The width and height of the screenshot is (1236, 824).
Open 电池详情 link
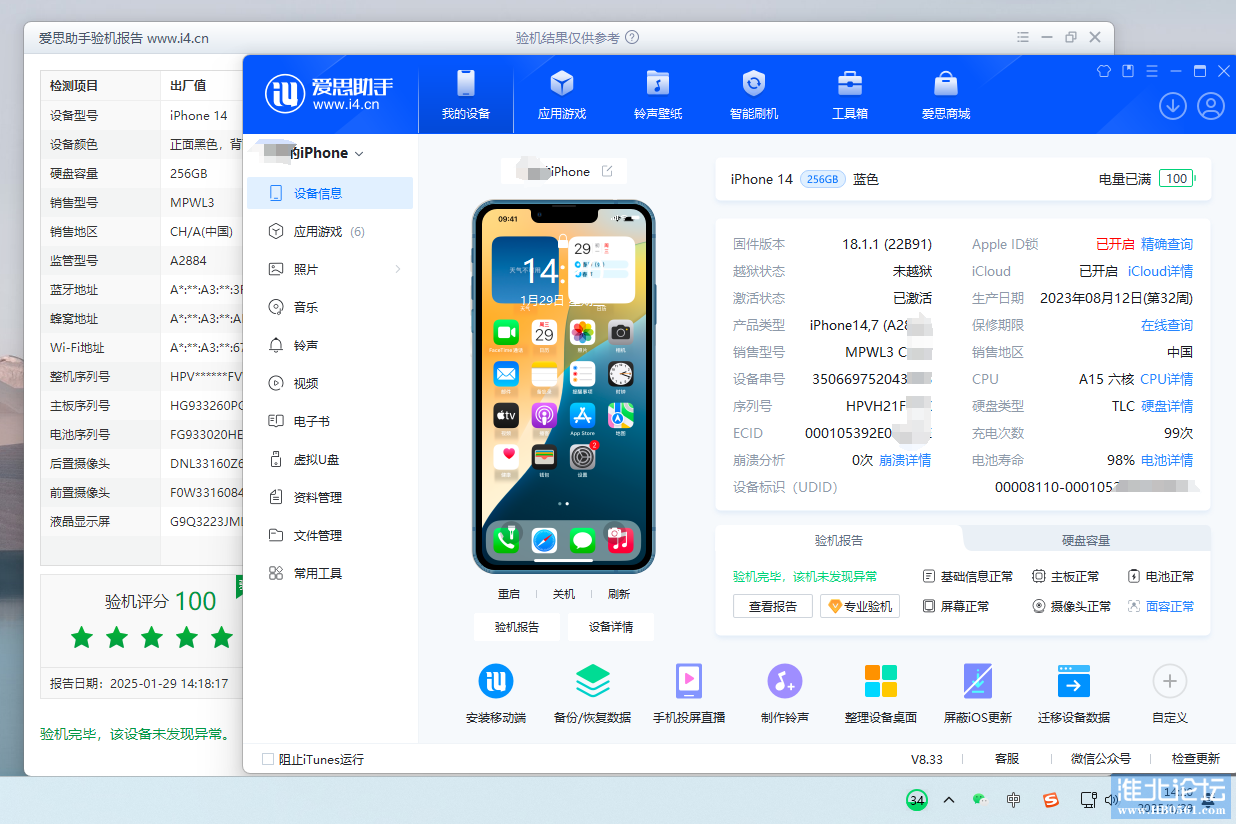click(x=1167, y=460)
